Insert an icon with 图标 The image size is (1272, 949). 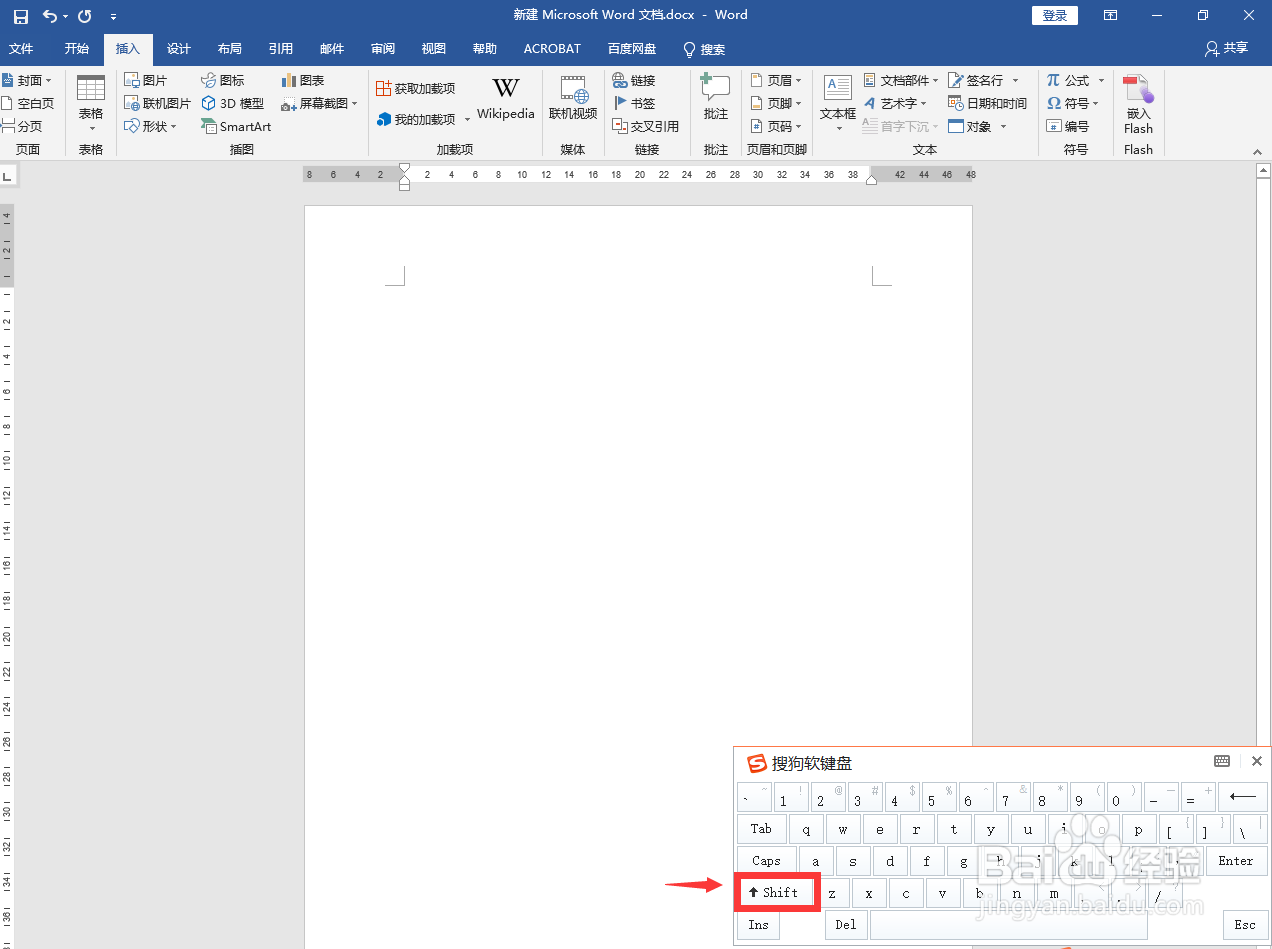click(223, 80)
